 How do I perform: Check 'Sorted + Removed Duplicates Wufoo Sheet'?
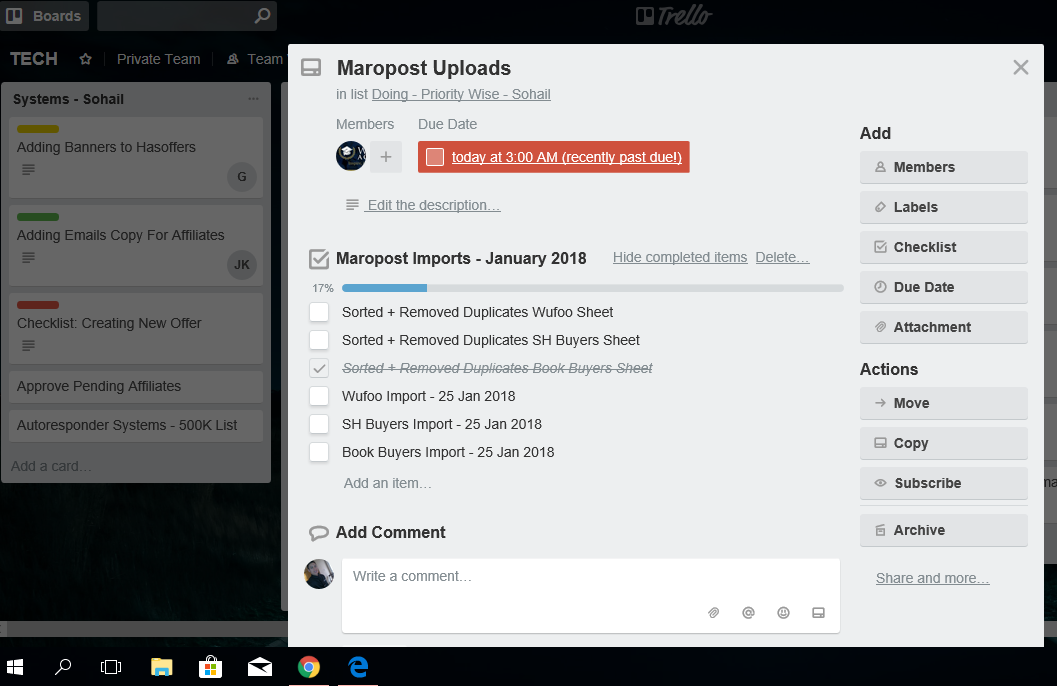pyautogui.click(x=319, y=312)
